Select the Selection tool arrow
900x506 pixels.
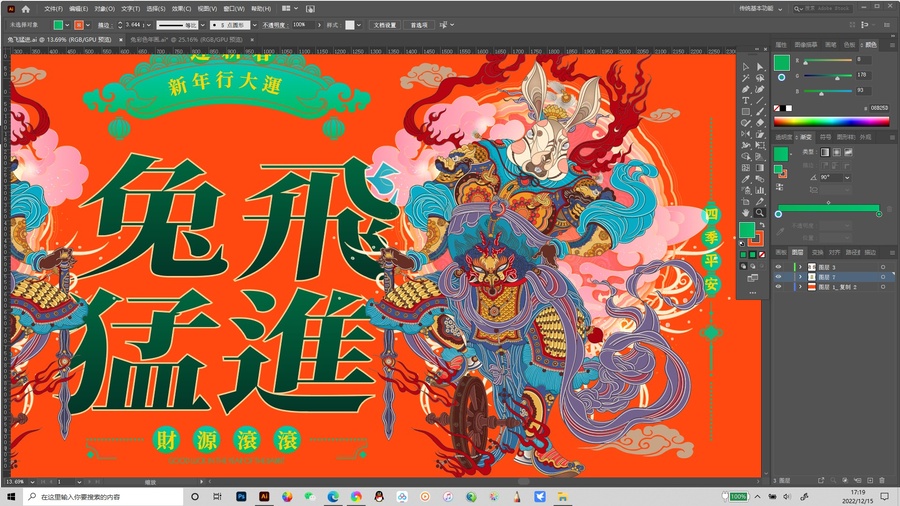point(746,67)
